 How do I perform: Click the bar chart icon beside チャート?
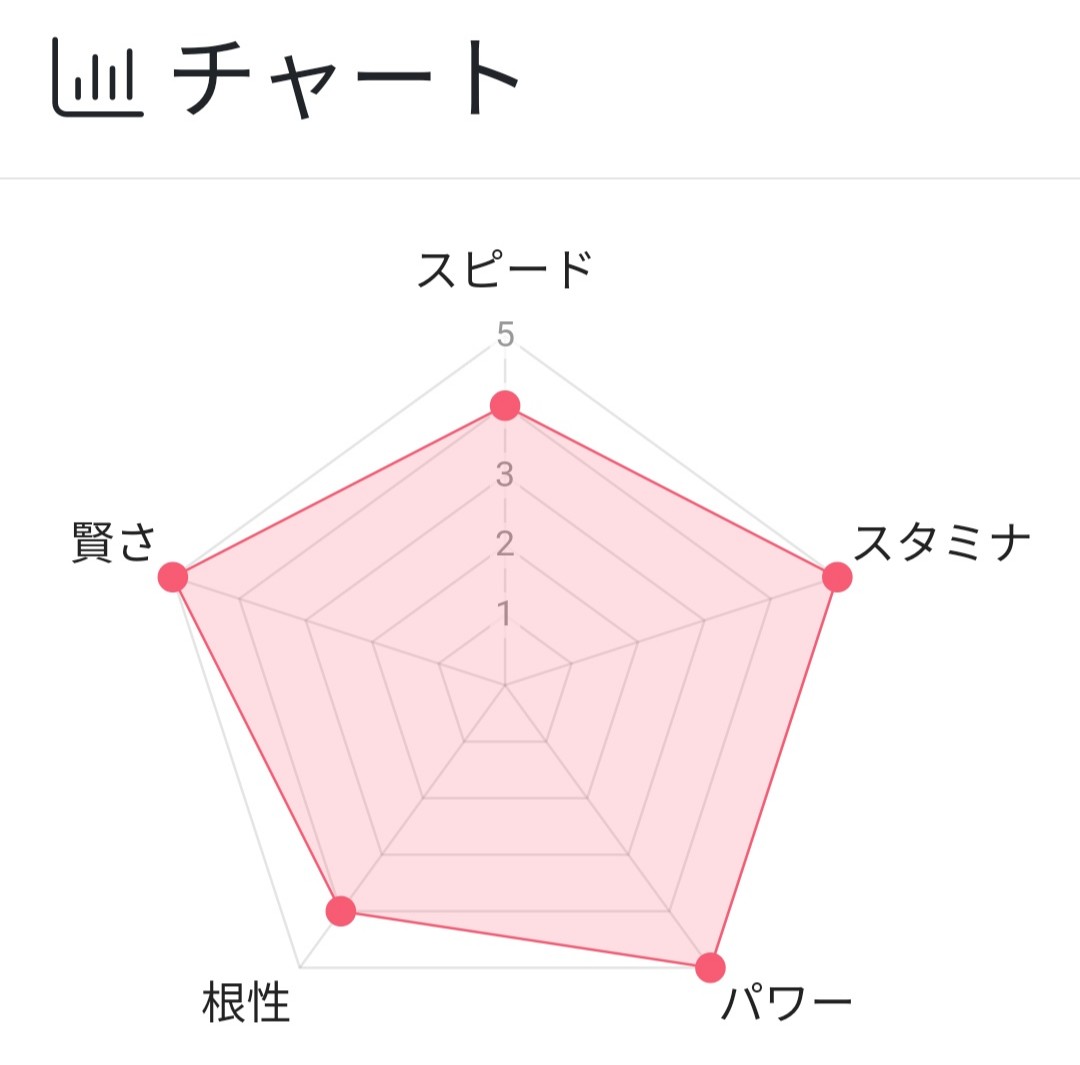pyautogui.click(x=98, y=77)
